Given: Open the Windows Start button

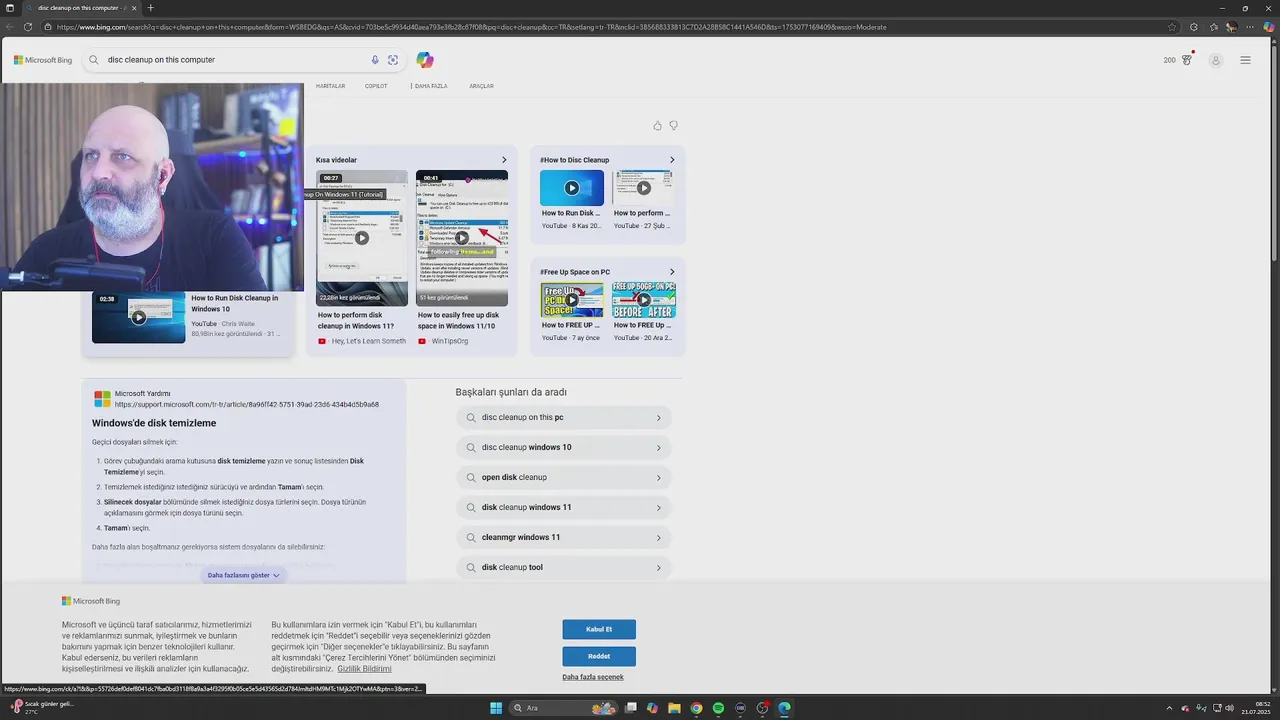Looking at the screenshot, I should tap(496, 708).
